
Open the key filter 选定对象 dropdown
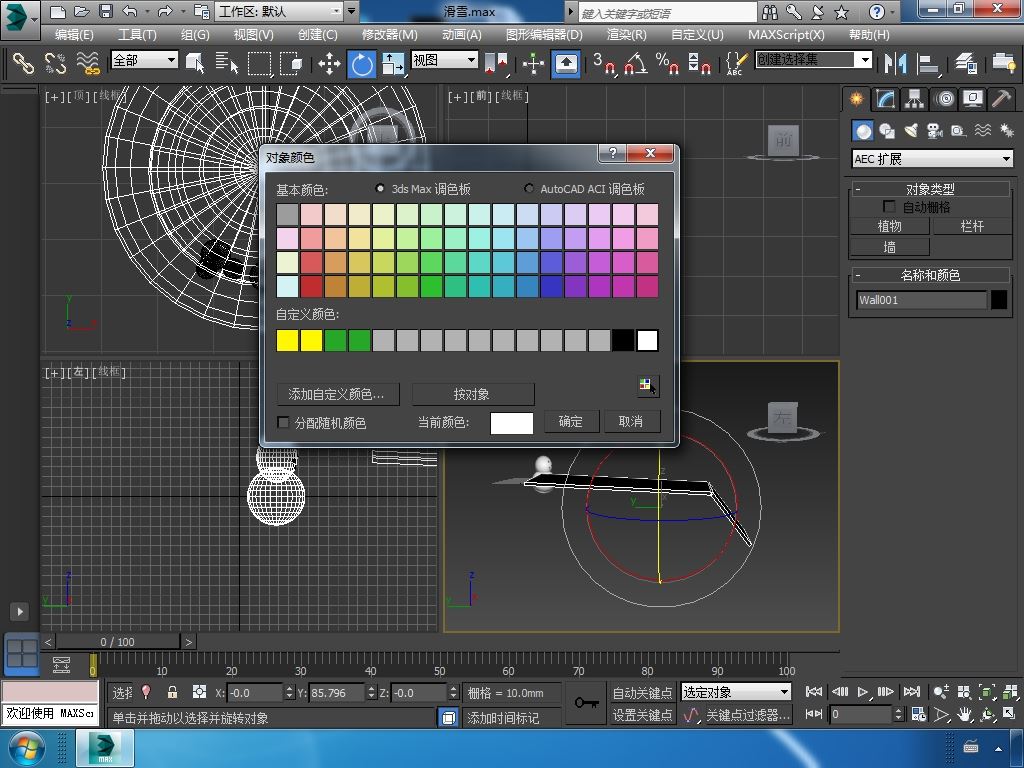tap(736, 692)
